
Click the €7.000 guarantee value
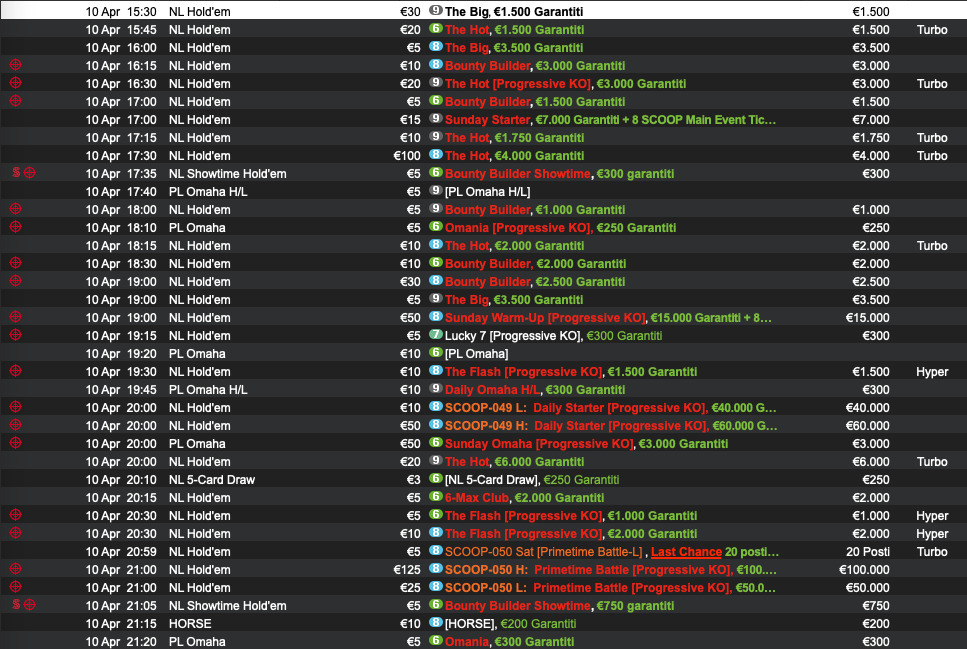point(871,120)
